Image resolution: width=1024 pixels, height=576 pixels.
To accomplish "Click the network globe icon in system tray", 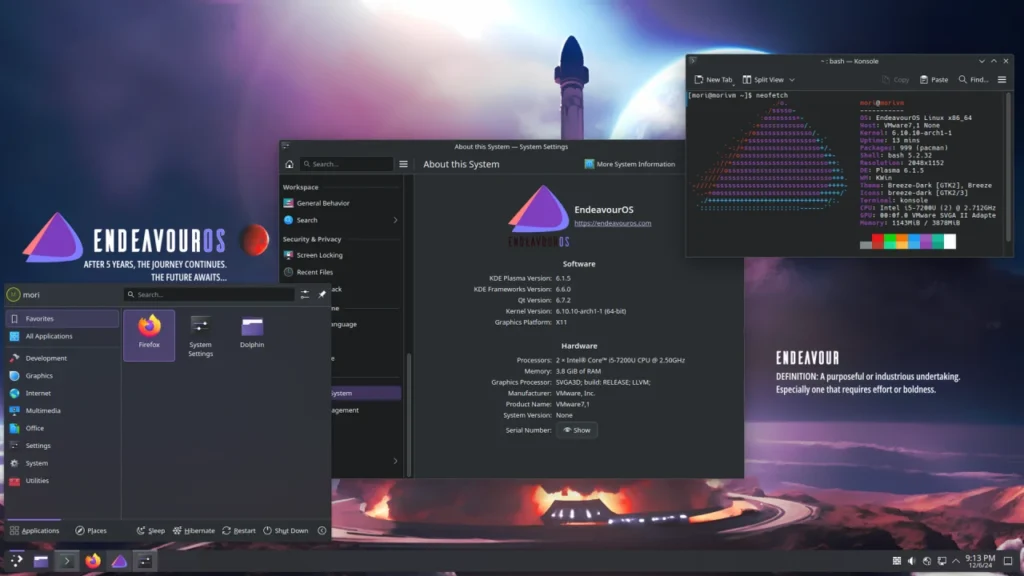I will (x=927, y=561).
